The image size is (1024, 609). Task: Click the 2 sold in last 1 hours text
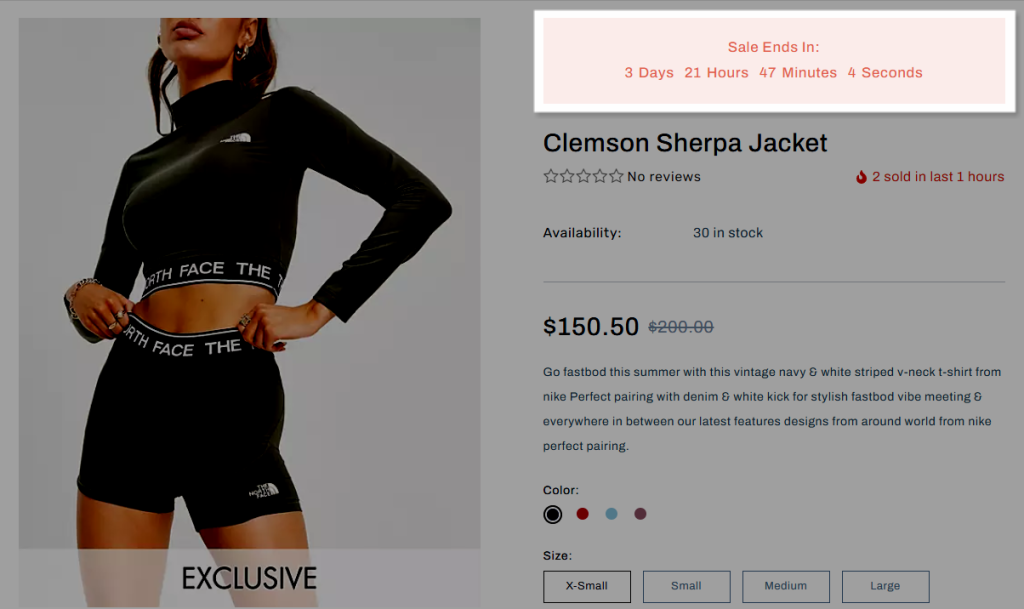pyautogui.click(x=938, y=176)
